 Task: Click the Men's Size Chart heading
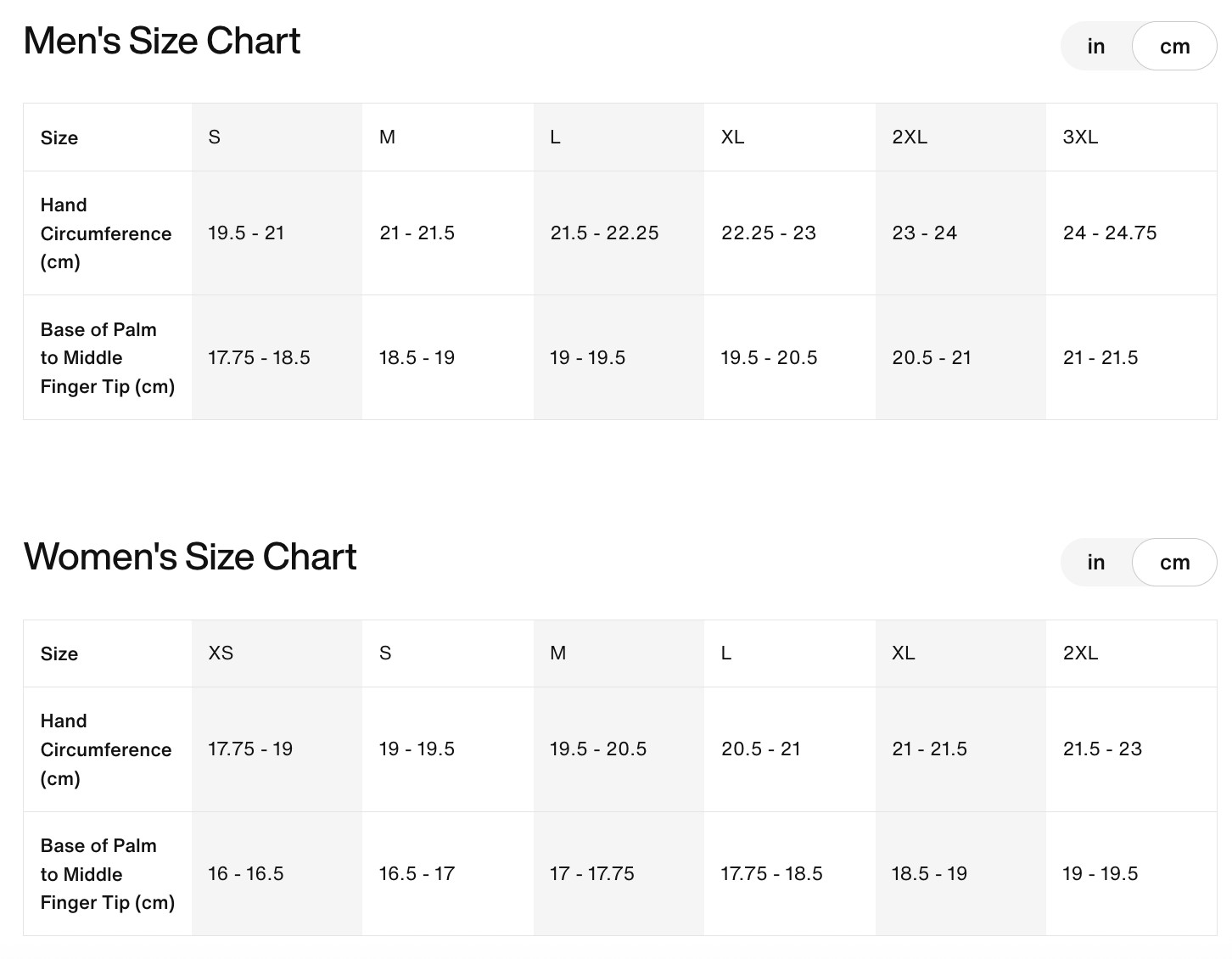[x=162, y=40]
